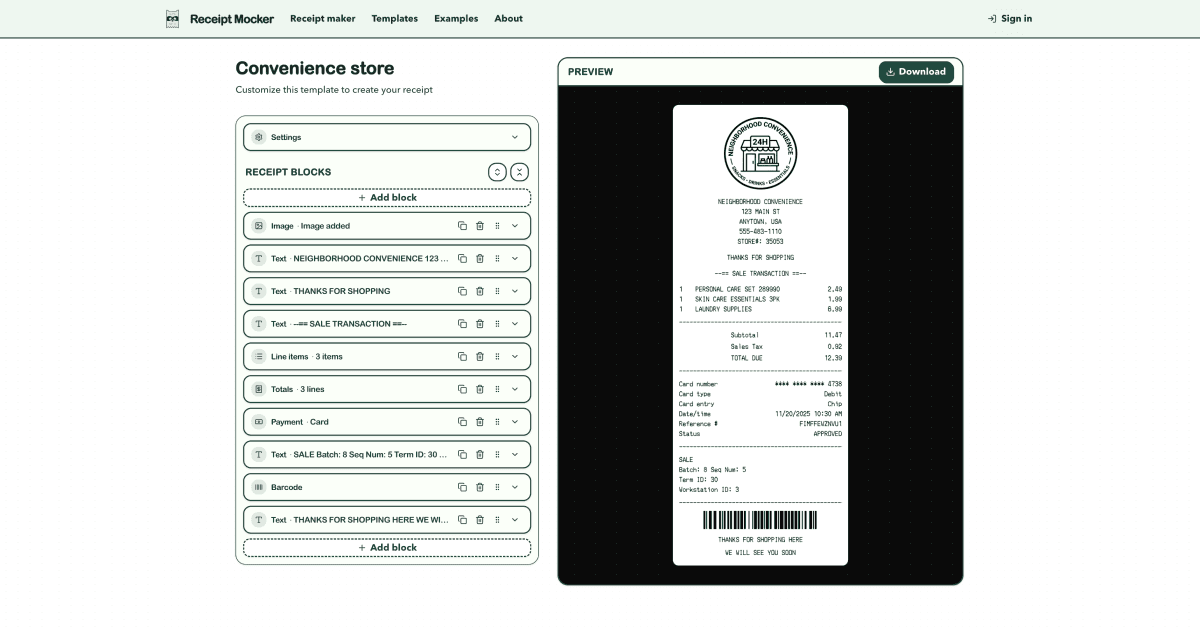Click the top Add block button

[x=387, y=198]
